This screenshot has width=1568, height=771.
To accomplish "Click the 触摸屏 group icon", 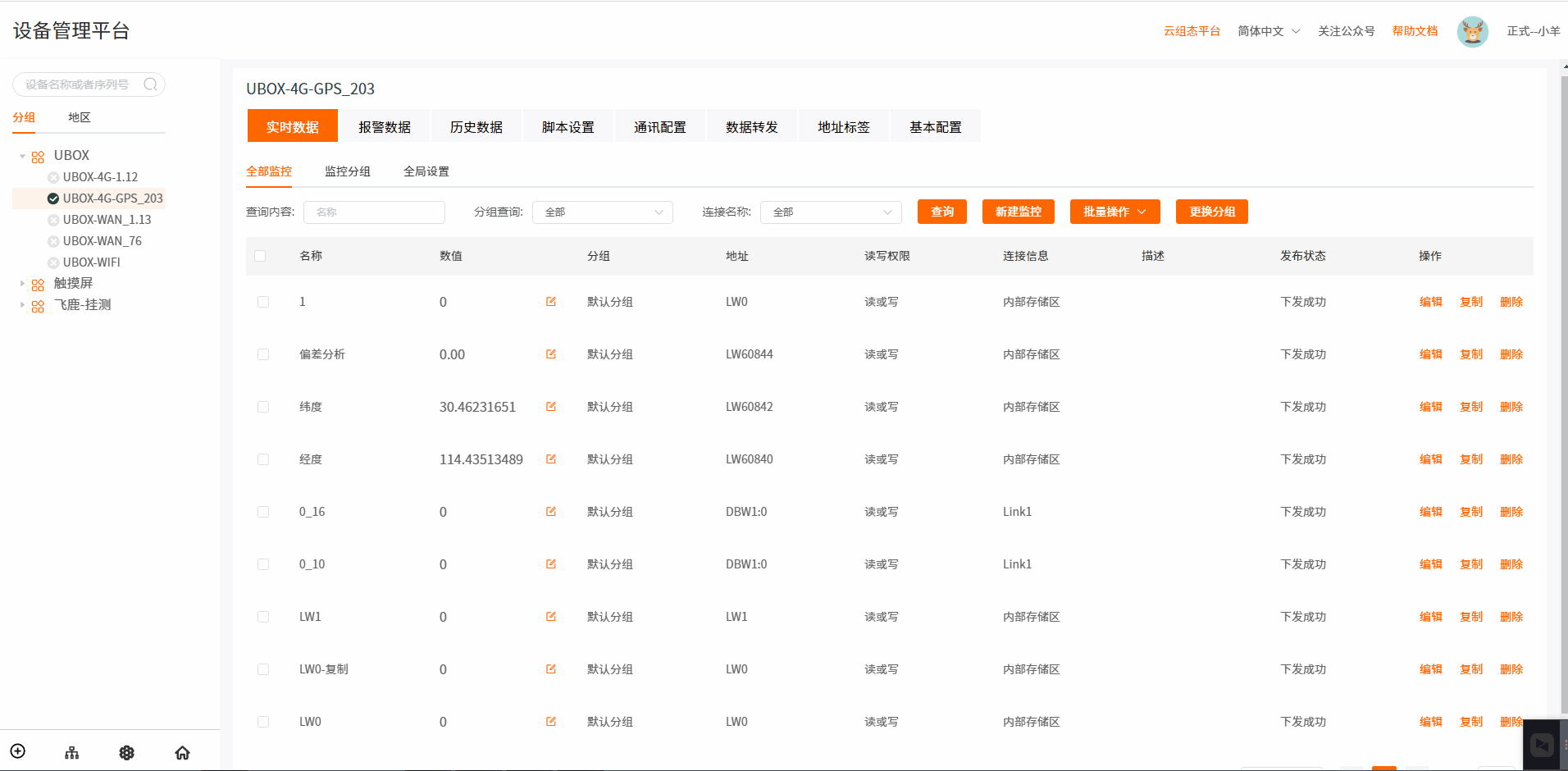I will tap(38, 285).
